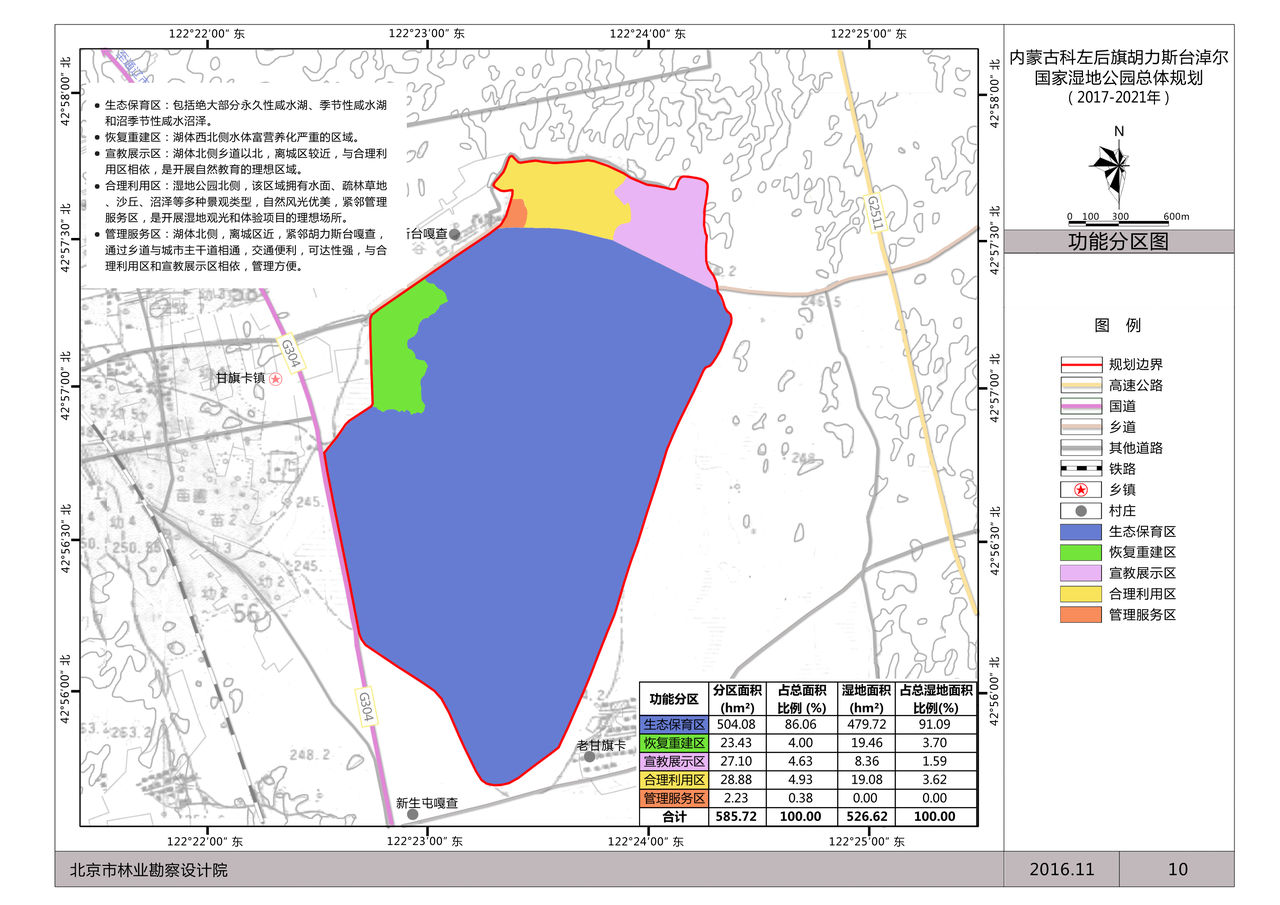Click table cell value 91.09
Viewport: 1280px width, 905px height.
(x=935, y=725)
